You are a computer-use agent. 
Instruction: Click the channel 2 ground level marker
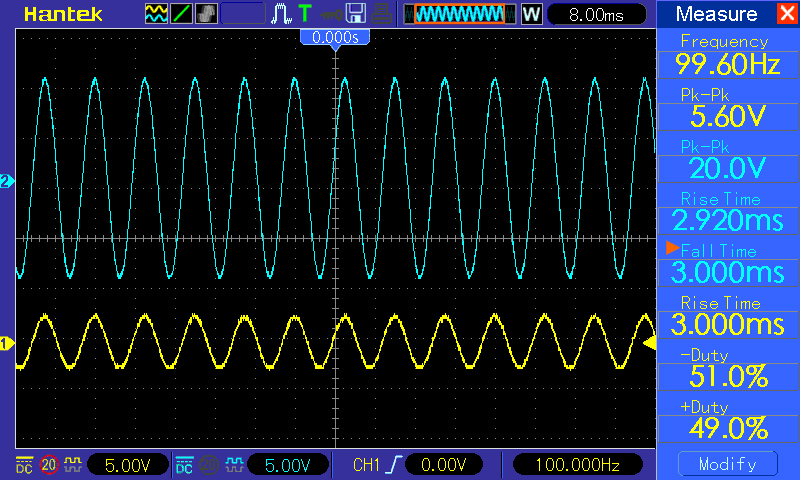click(x=7, y=181)
